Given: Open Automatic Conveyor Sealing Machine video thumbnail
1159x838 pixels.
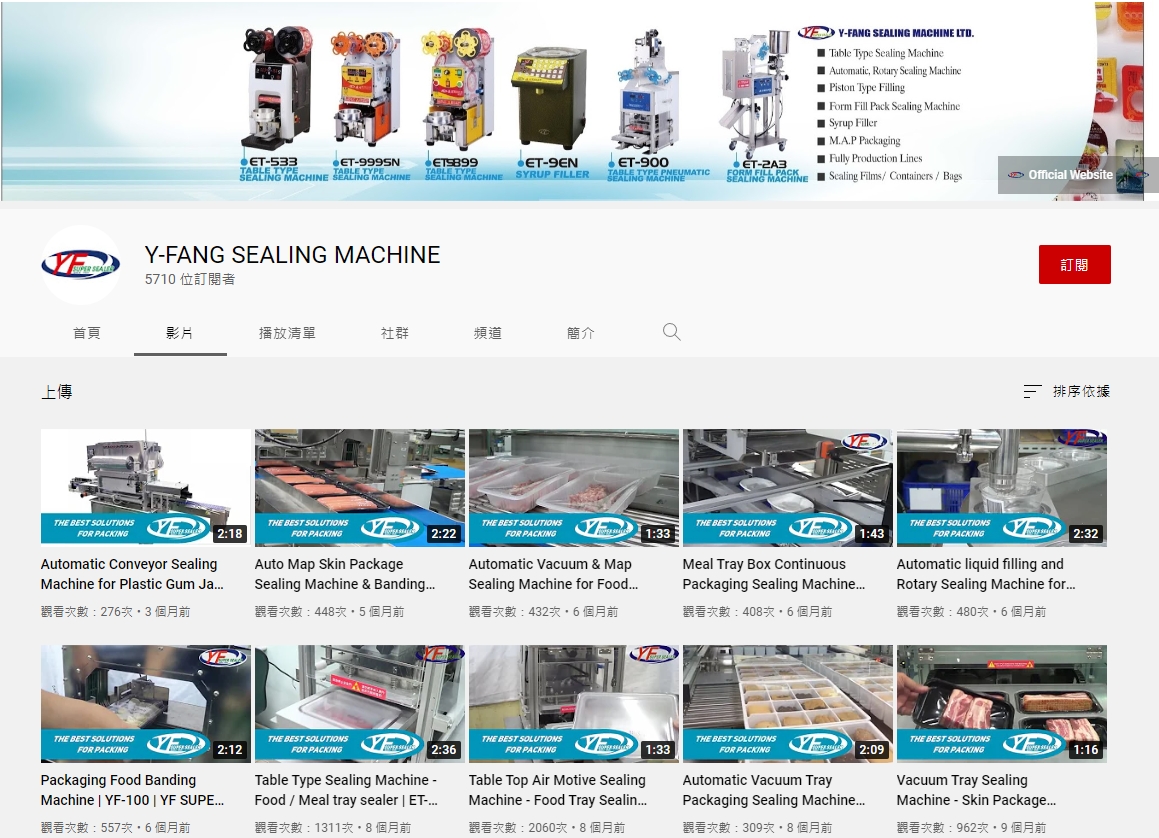Looking at the screenshot, I should (x=146, y=488).
